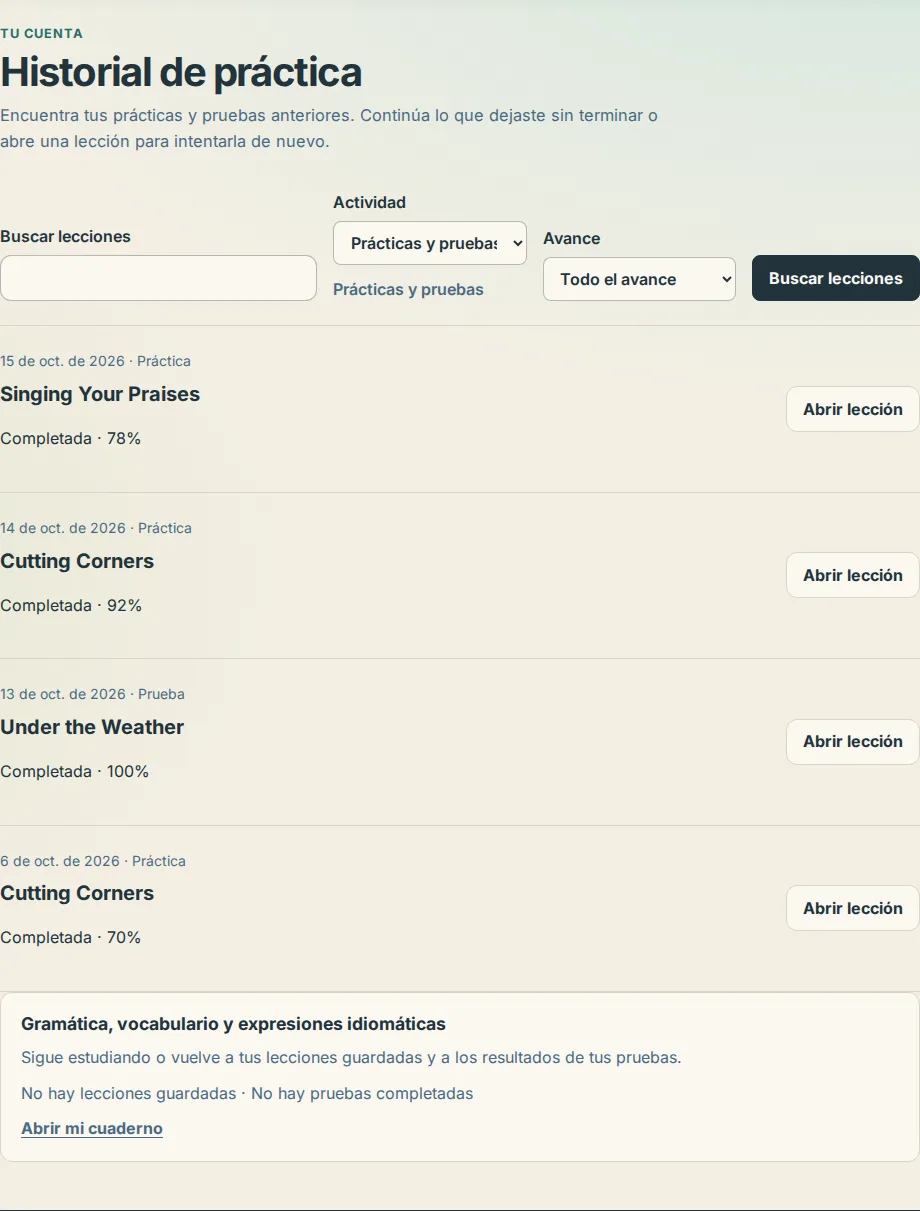This screenshot has width=920, height=1211.
Task: Open lesson Singing Your Praises via Abrir lección
Action: click(x=853, y=409)
